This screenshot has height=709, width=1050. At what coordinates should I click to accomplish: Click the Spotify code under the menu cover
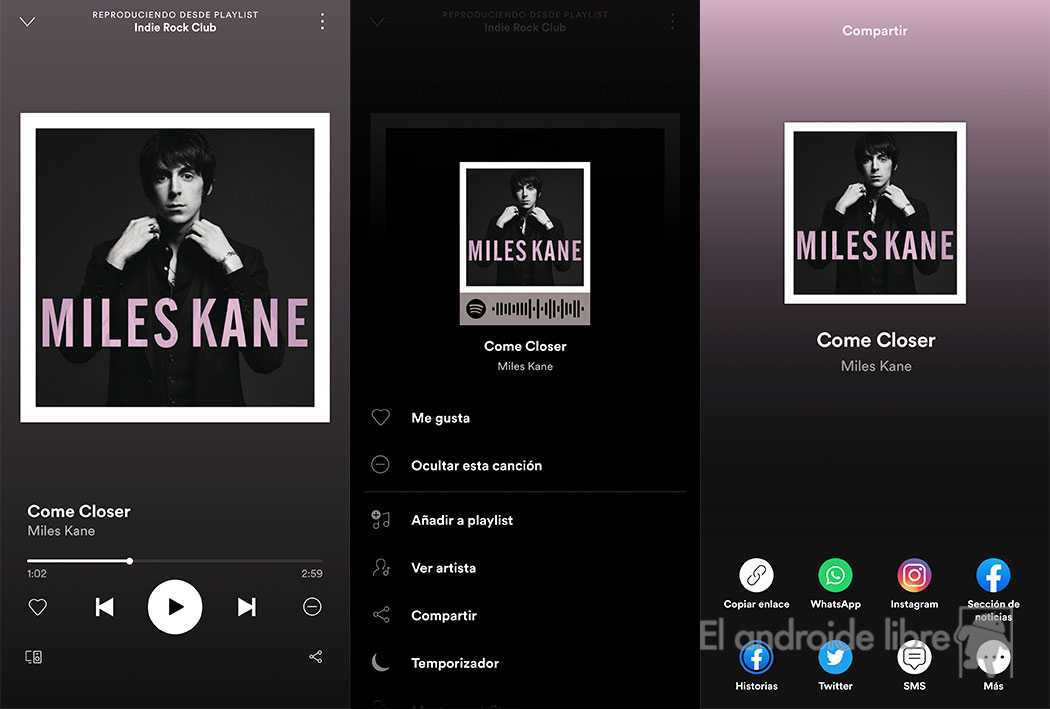(x=525, y=309)
